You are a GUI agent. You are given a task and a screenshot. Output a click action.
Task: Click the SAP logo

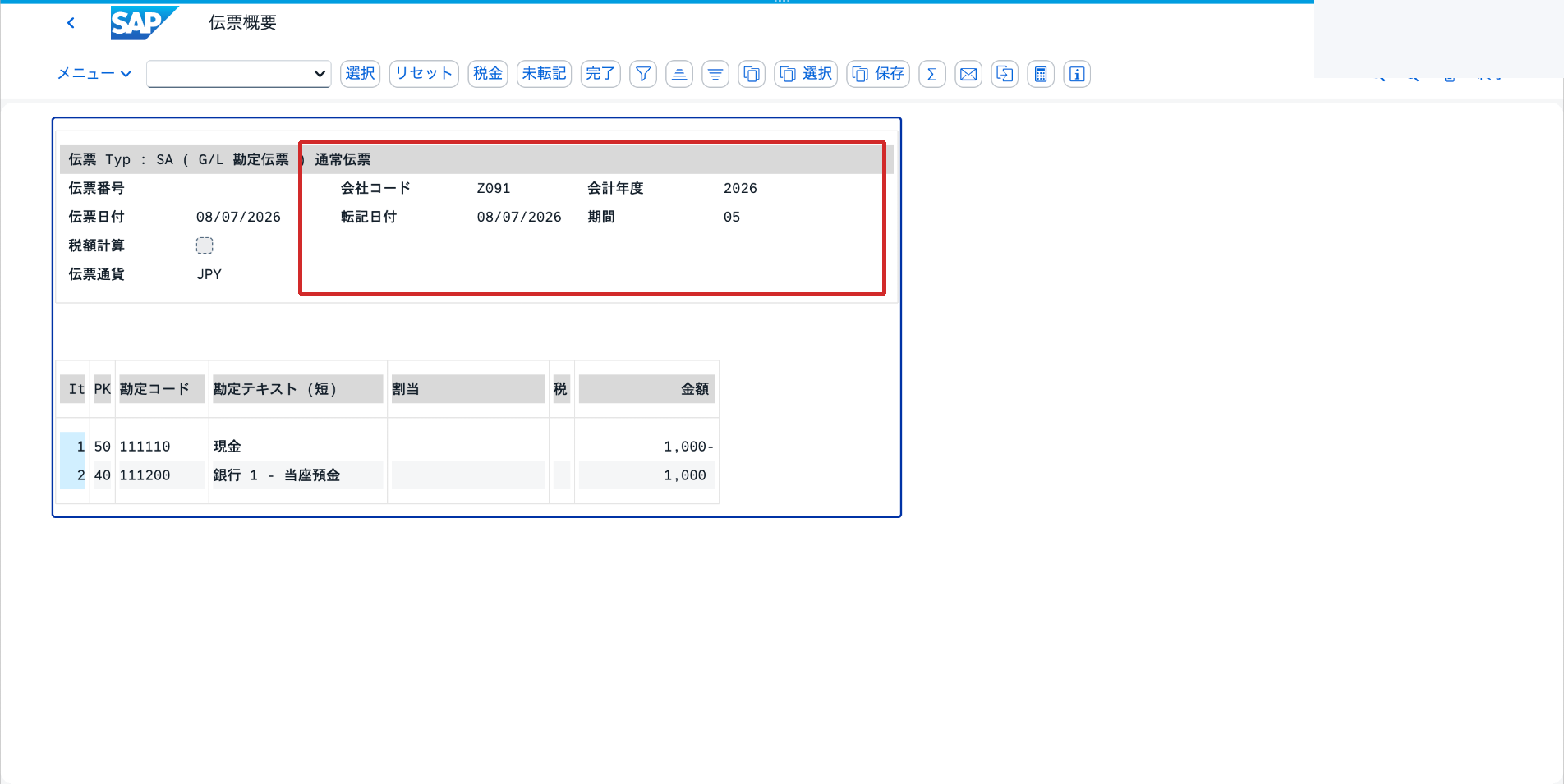click(145, 23)
